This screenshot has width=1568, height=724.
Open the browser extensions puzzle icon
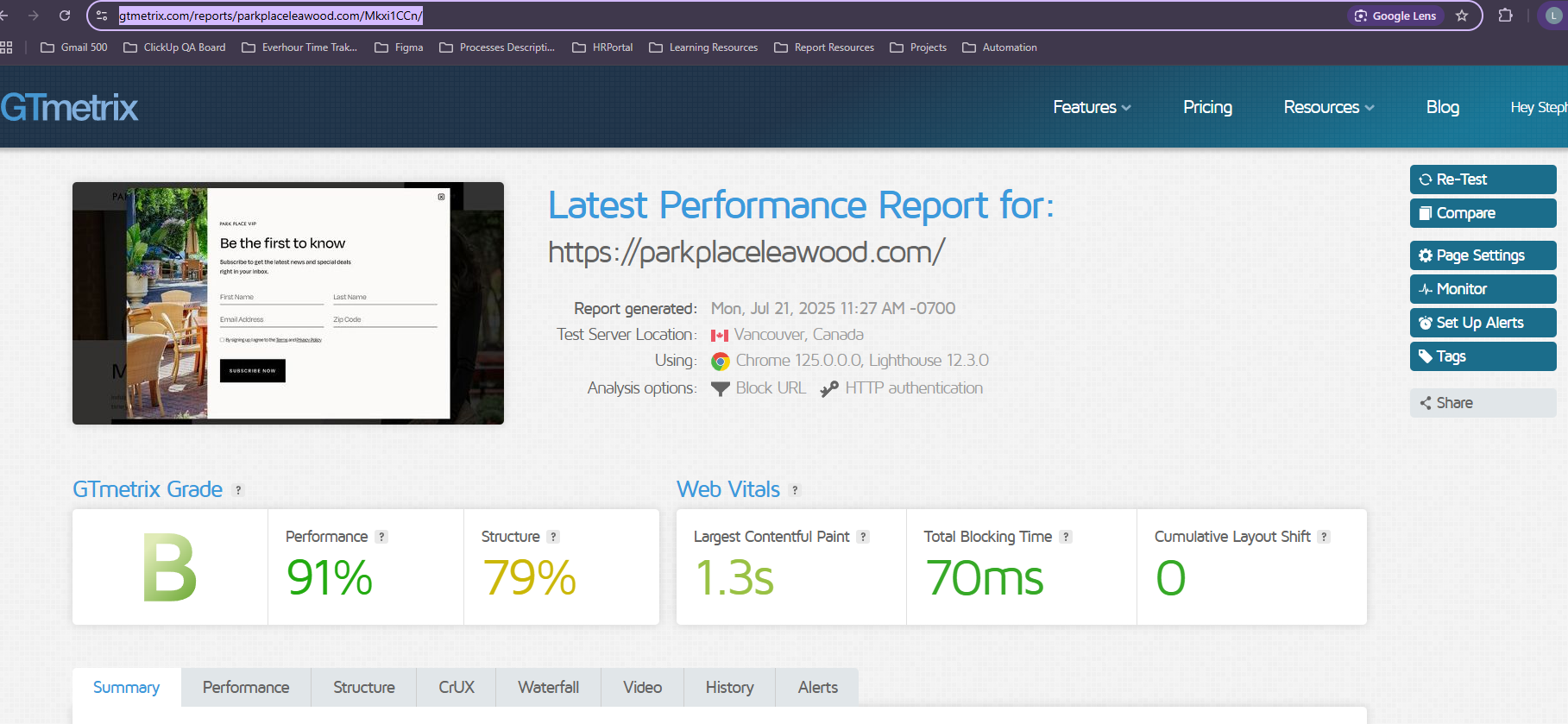click(1506, 16)
